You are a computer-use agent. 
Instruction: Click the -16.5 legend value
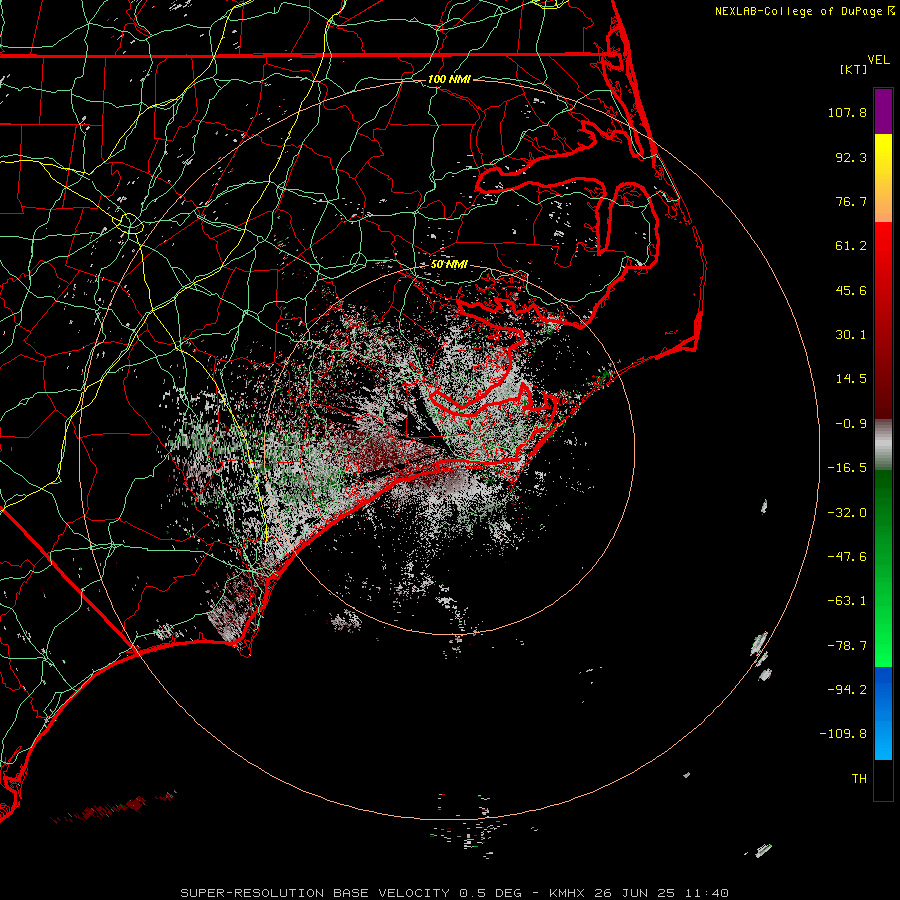tap(847, 468)
